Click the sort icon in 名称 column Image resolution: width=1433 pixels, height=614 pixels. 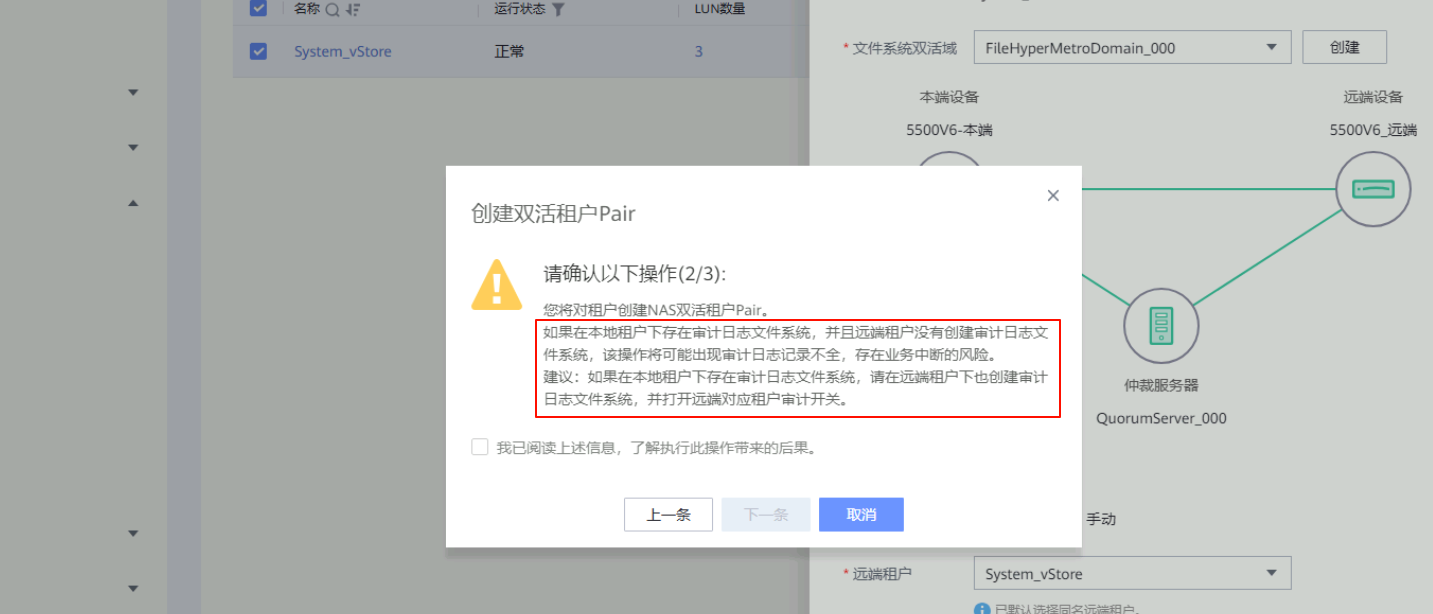pos(353,9)
